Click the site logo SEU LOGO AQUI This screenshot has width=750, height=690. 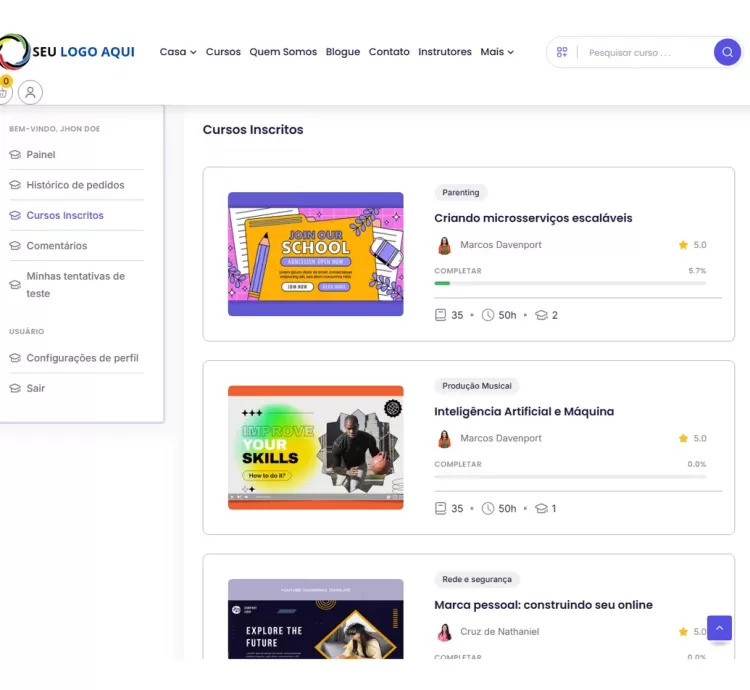(68, 52)
